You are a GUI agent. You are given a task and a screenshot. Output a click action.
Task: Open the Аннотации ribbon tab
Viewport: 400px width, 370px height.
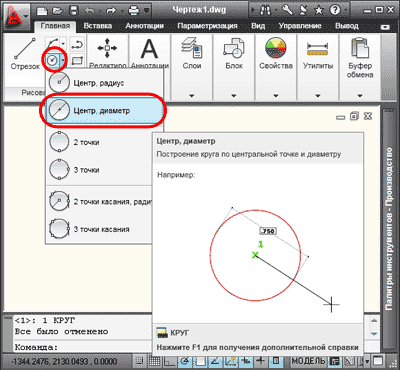pyautogui.click(x=144, y=26)
